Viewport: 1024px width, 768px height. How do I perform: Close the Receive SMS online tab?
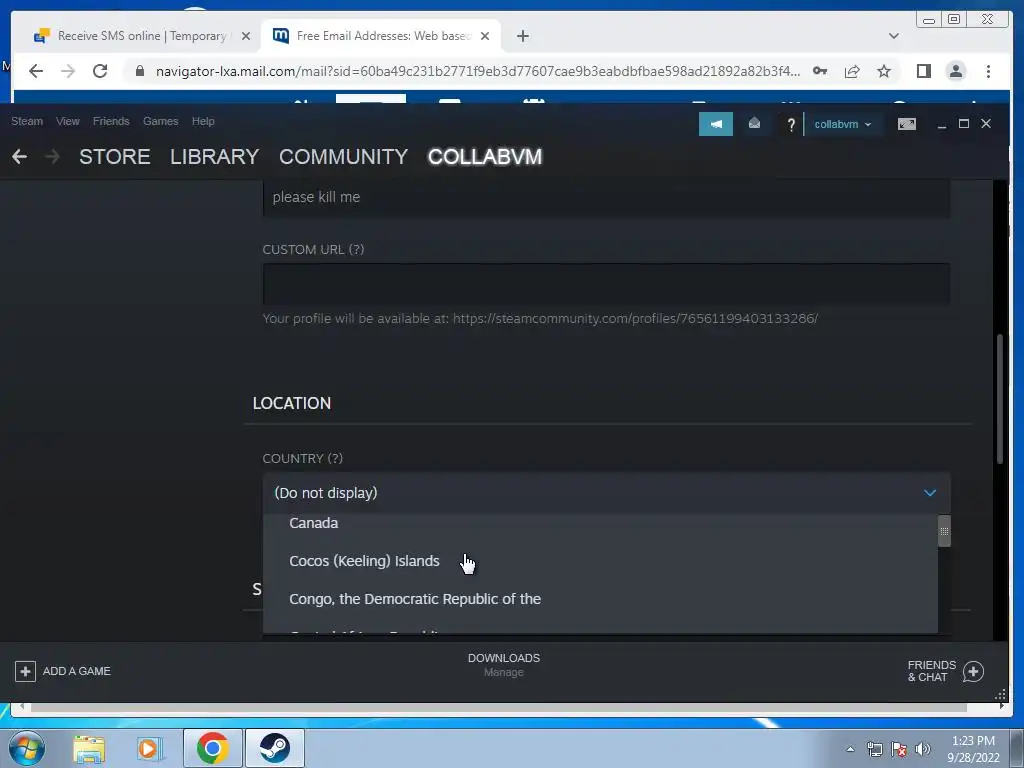coord(246,36)
